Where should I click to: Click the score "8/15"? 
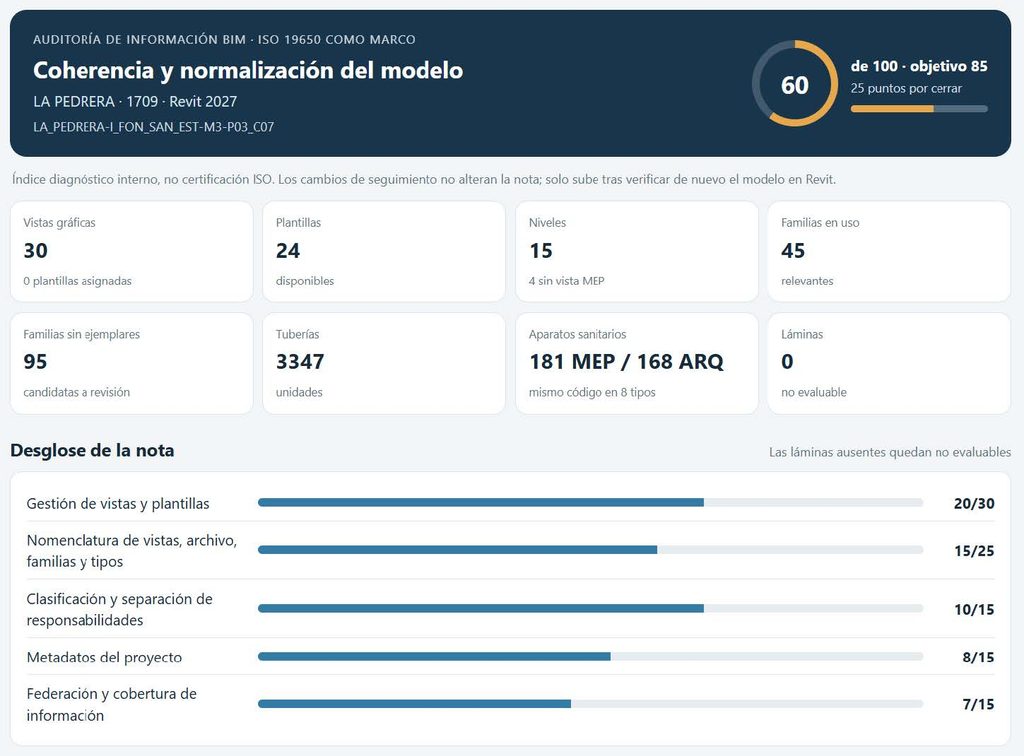click(978, 657)
